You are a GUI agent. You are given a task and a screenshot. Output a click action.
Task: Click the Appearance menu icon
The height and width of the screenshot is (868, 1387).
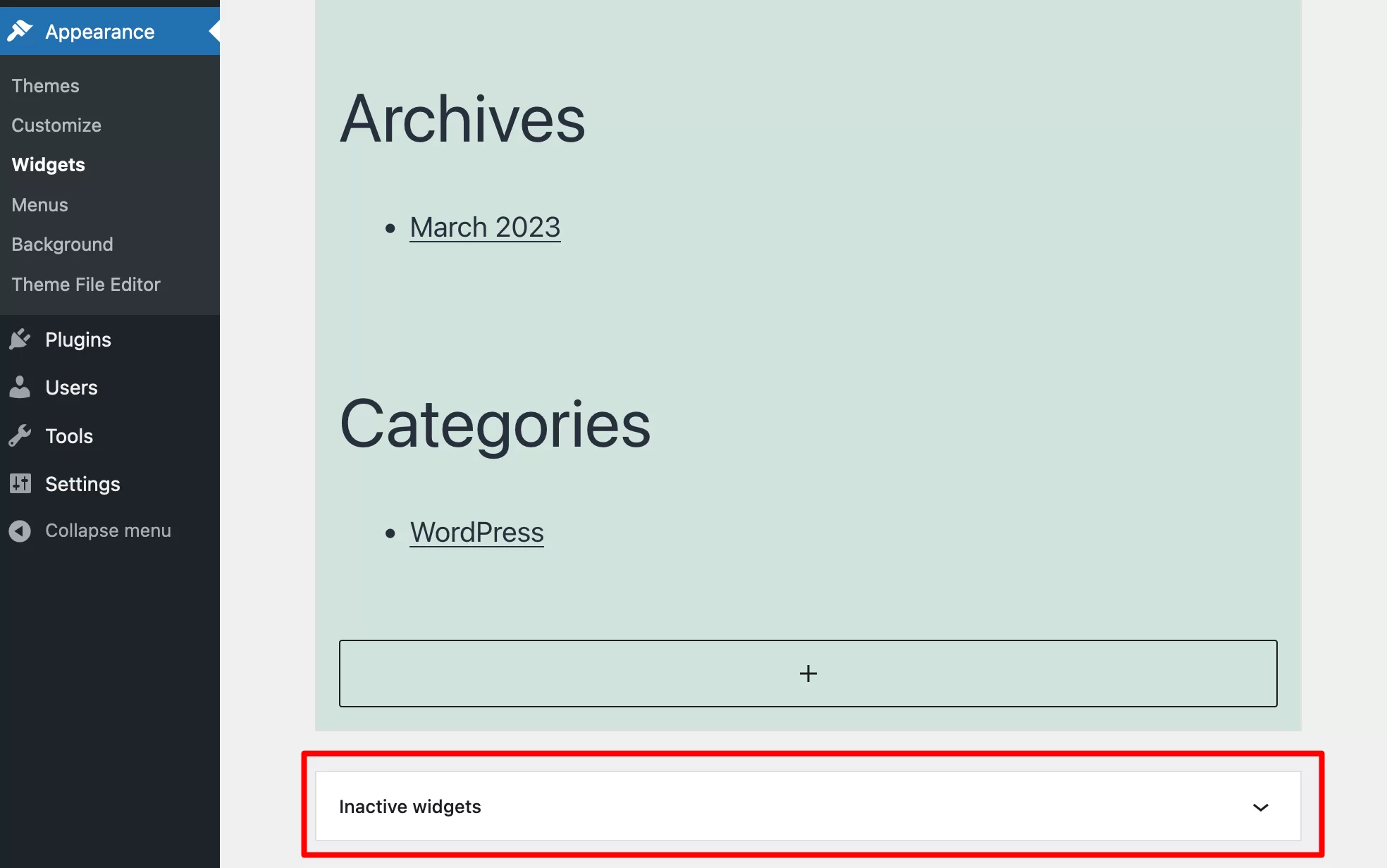click(20, 32)
